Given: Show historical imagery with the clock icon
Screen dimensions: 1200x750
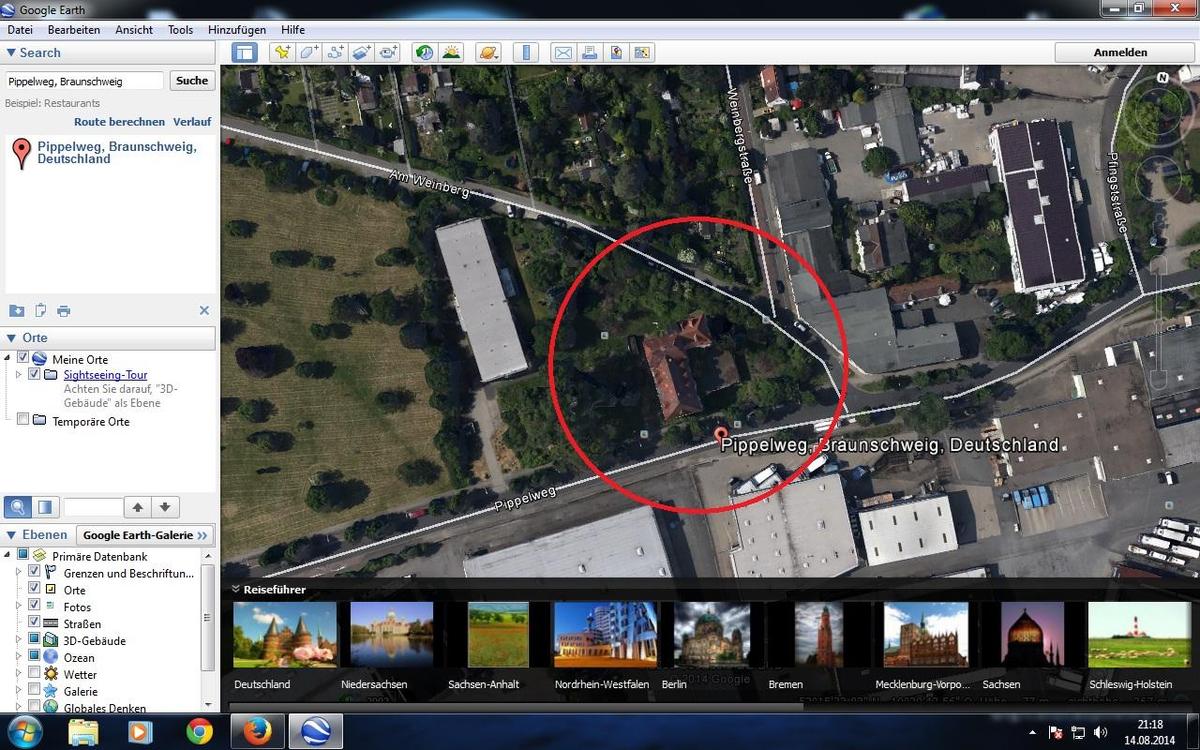Looking at the screenshot, I should (x=424, y=52).
